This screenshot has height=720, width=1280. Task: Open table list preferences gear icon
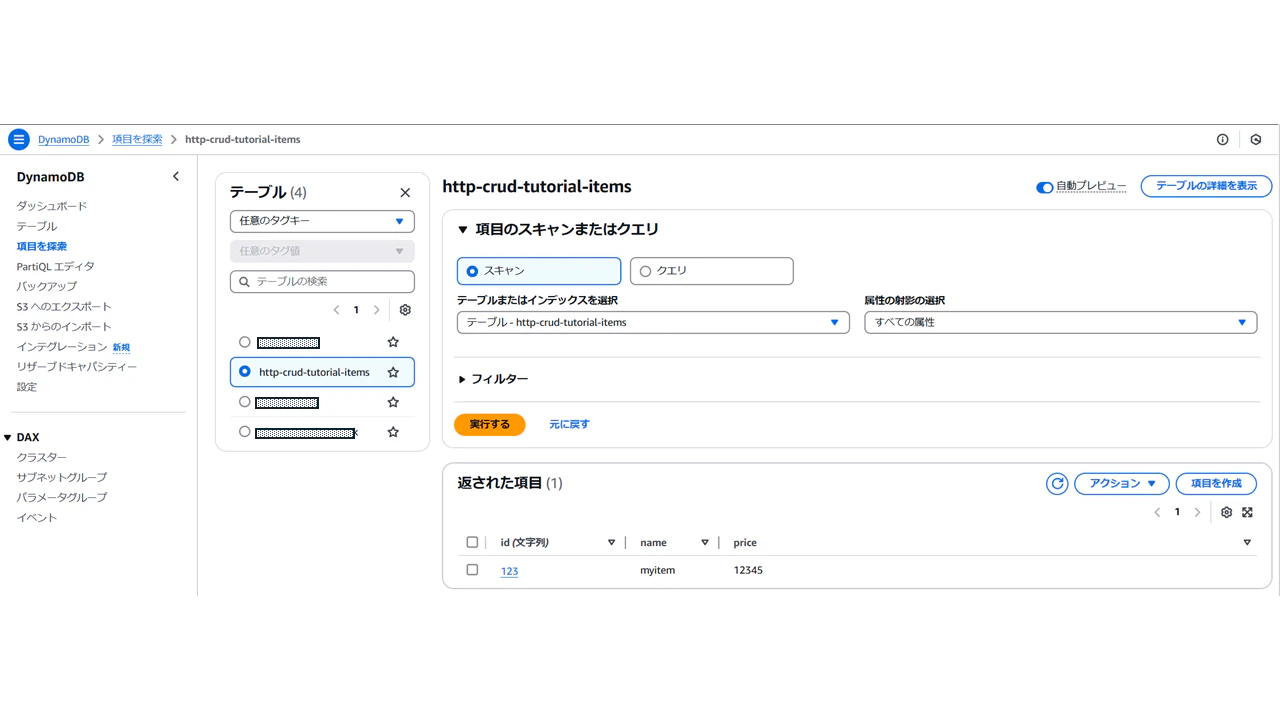[405, 310]
